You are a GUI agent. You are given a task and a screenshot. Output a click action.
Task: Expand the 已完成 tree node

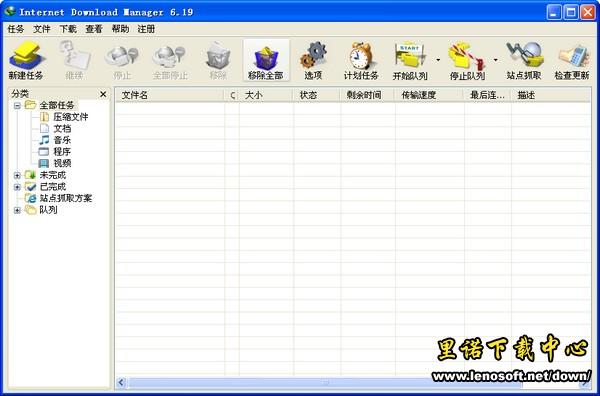pos(17,187)
